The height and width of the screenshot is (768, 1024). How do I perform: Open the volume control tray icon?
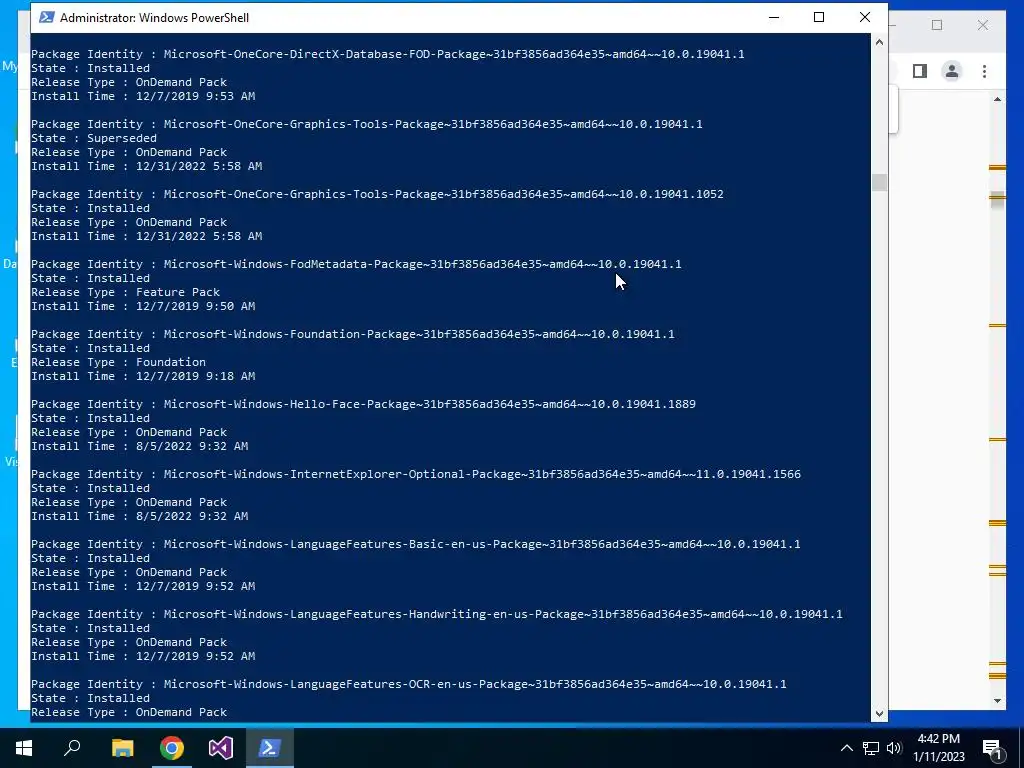coord(894,748)
